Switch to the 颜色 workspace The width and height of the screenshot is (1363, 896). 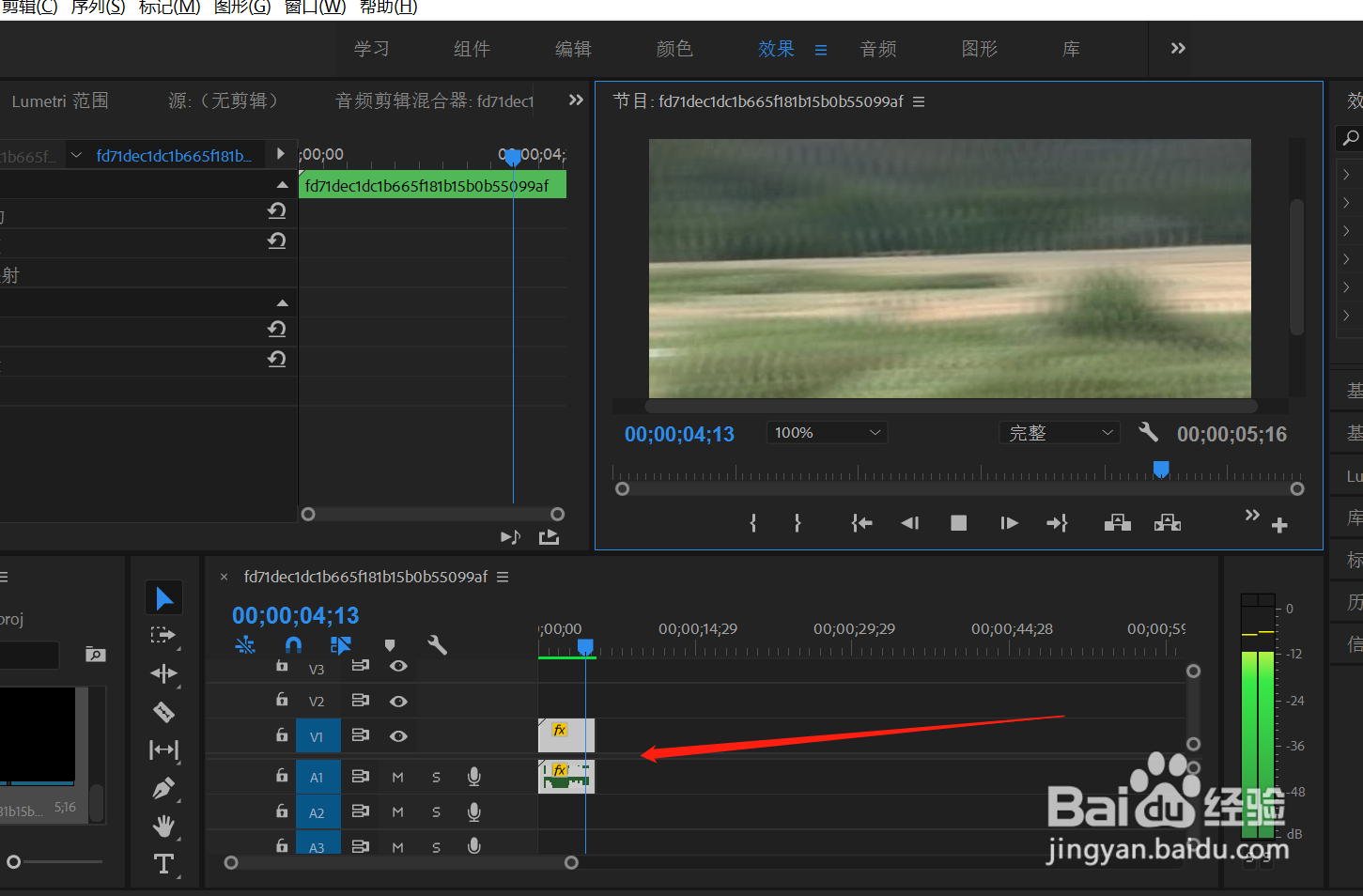tap(674, 49)
